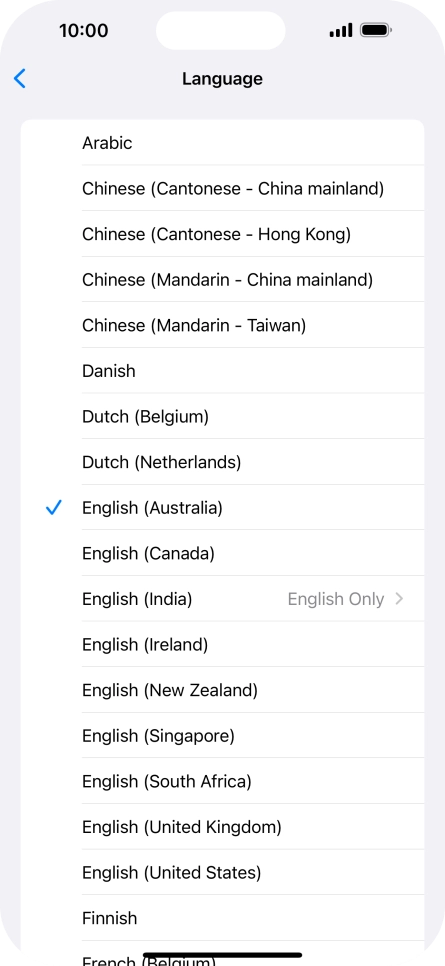This screenshot has width=445, height=966.
Task: Choose English (United States)
Action: click(x=222, y=872)
